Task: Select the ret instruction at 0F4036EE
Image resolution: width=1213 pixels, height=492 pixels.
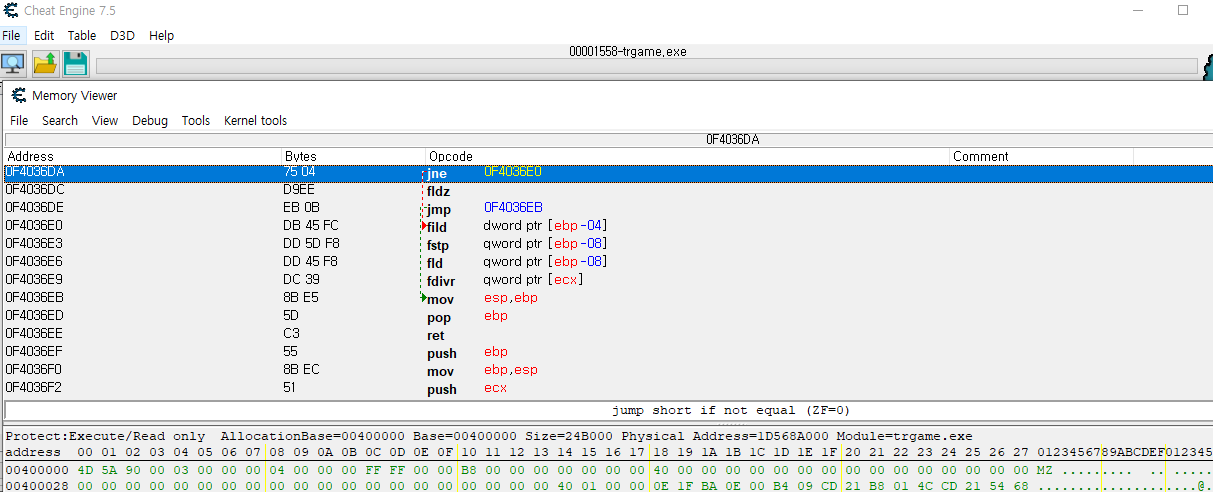Action: [x=436, y=334]
